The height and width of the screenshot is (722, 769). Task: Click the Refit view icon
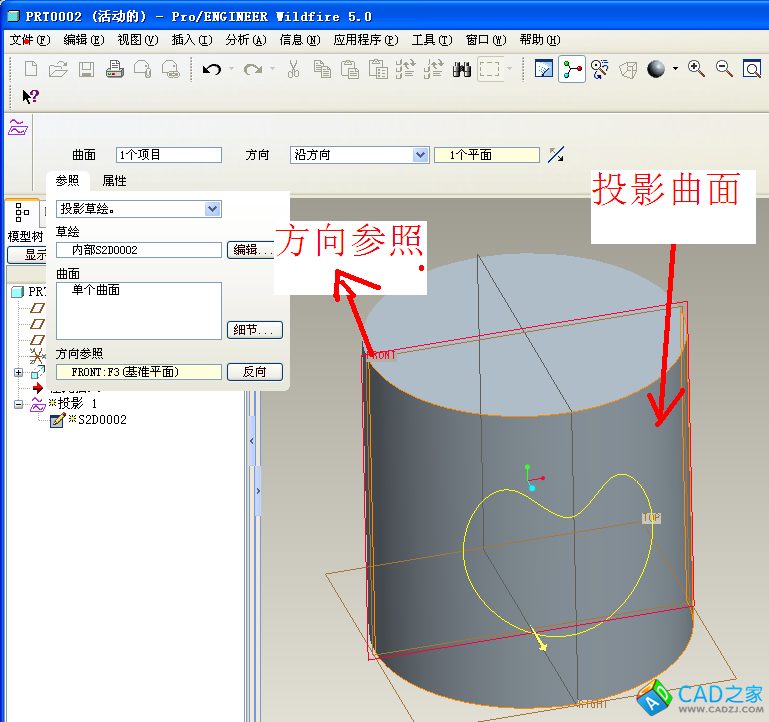click(752, 69)
